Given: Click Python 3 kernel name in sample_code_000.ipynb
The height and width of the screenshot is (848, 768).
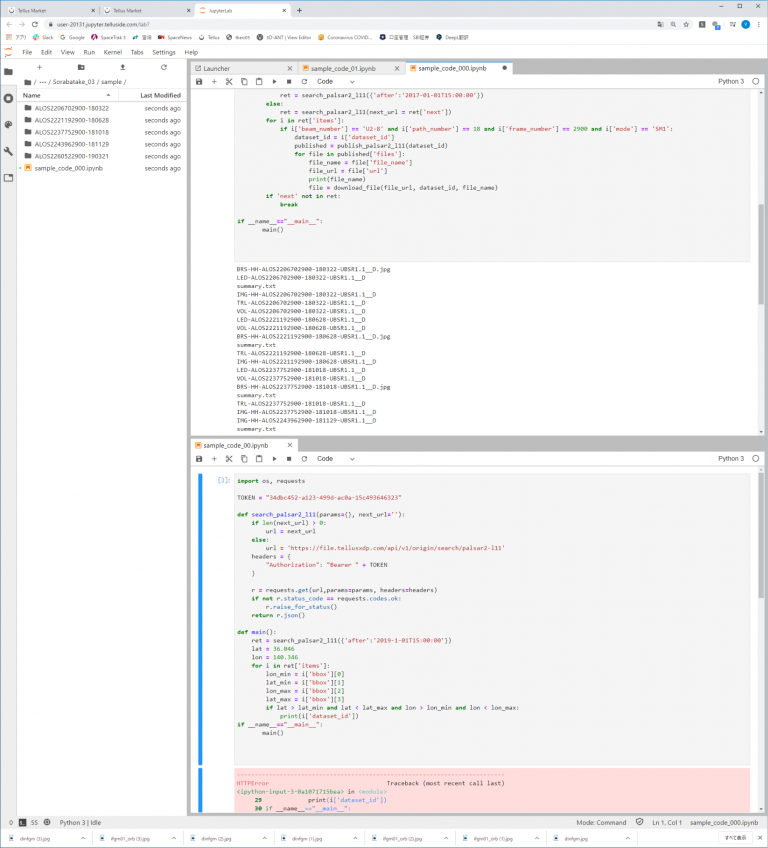Looking at the screenshot, I should [x=731, y=82].
